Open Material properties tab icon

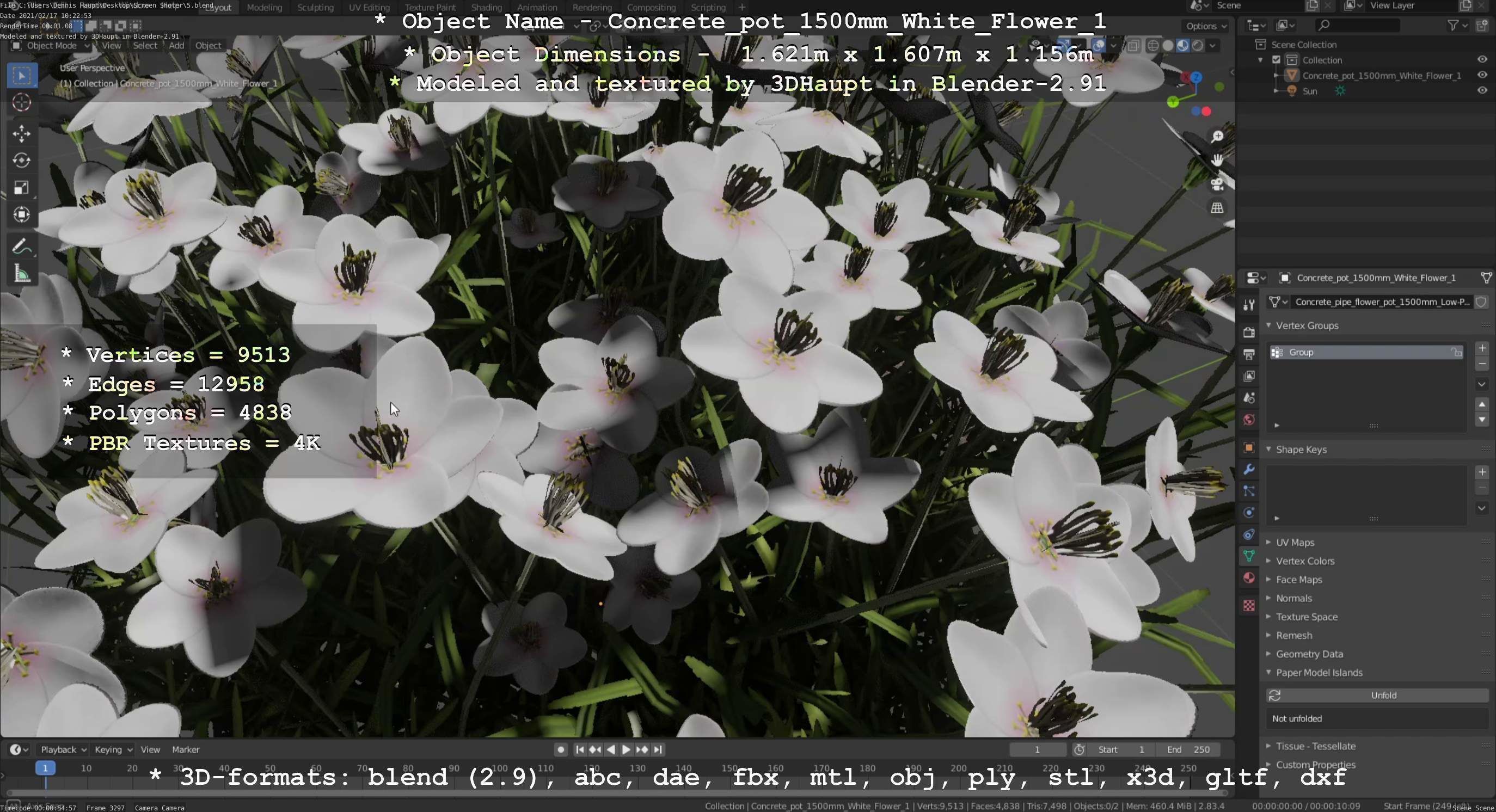tap(1249, 578)
